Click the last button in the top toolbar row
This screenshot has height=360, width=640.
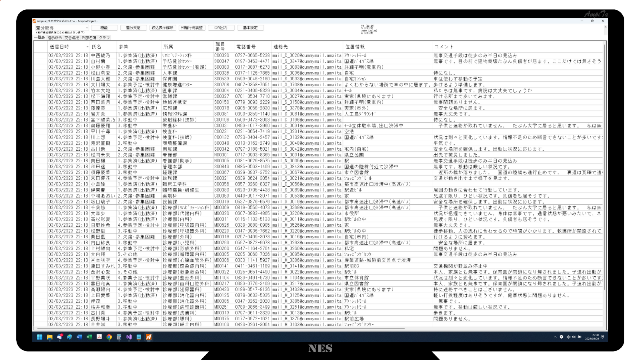click(x=250, y=28)
